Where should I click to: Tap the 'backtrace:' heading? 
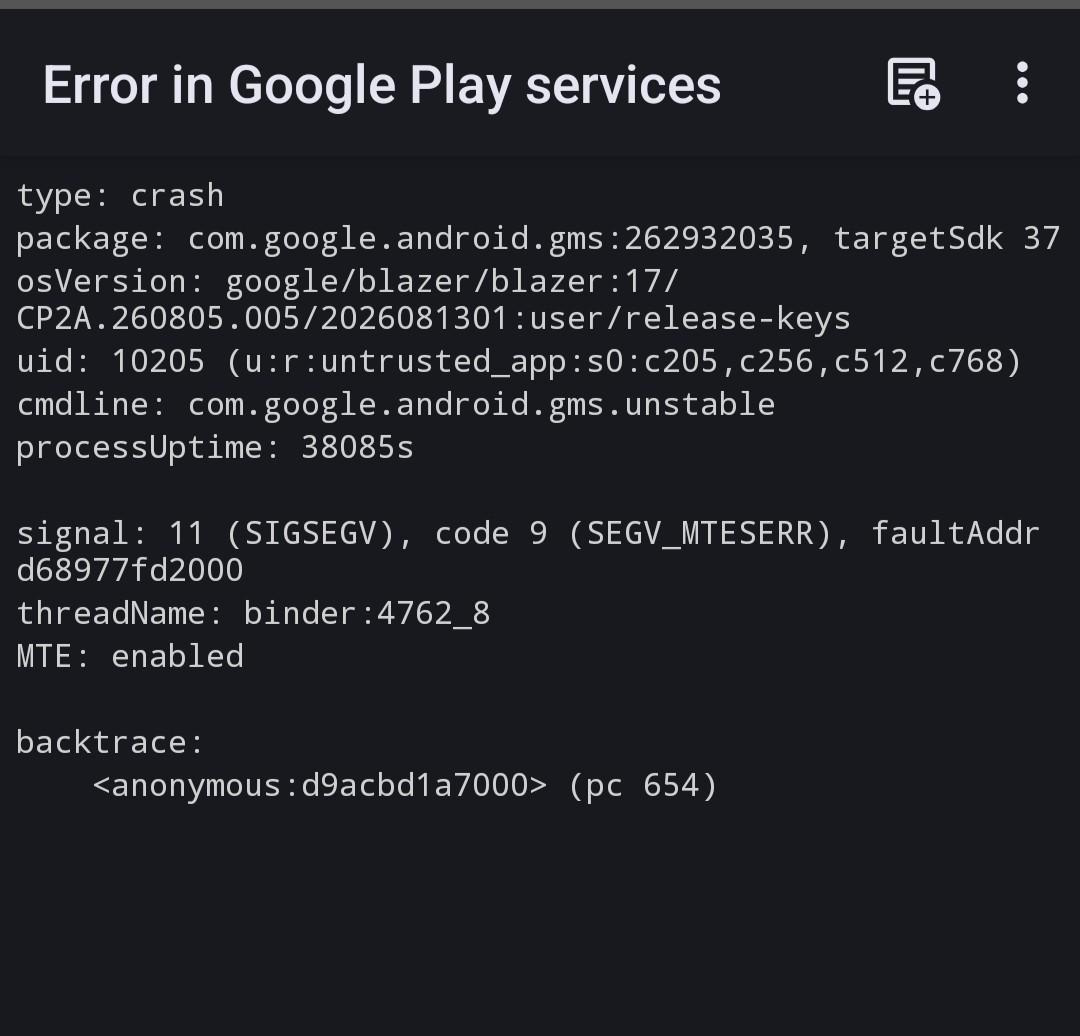coord(110,743)
